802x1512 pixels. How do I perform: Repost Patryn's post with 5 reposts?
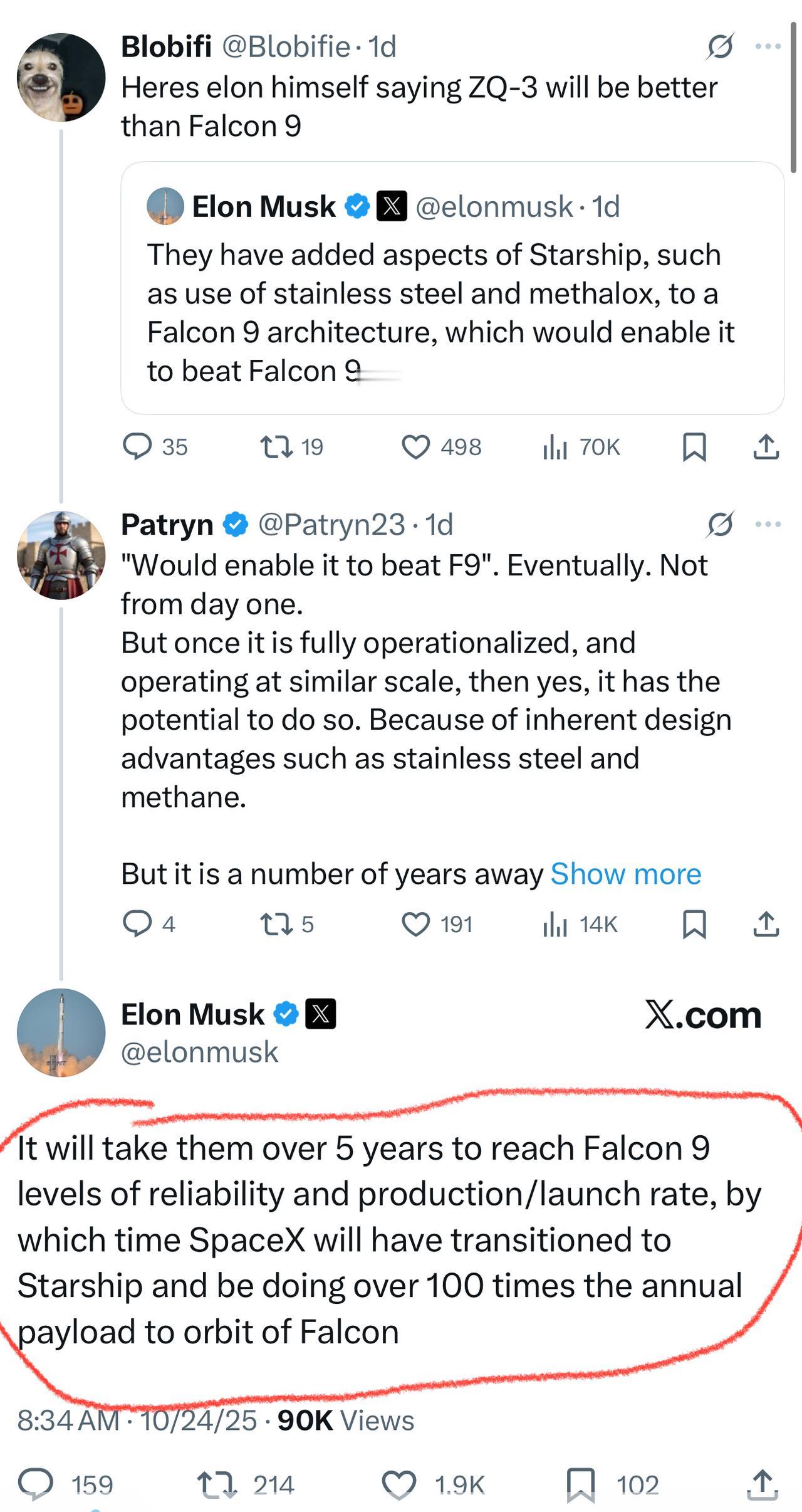click(x=276, y=925)
